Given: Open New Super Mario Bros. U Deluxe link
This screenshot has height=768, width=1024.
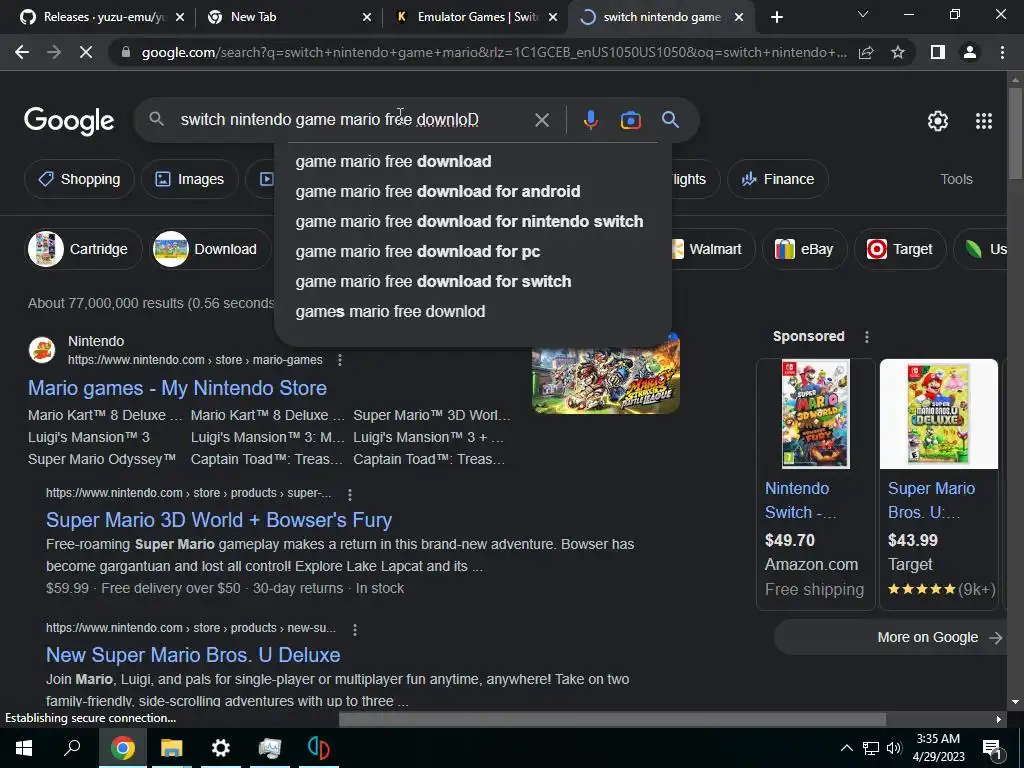Looking at the screenshot, I should 193,655.
